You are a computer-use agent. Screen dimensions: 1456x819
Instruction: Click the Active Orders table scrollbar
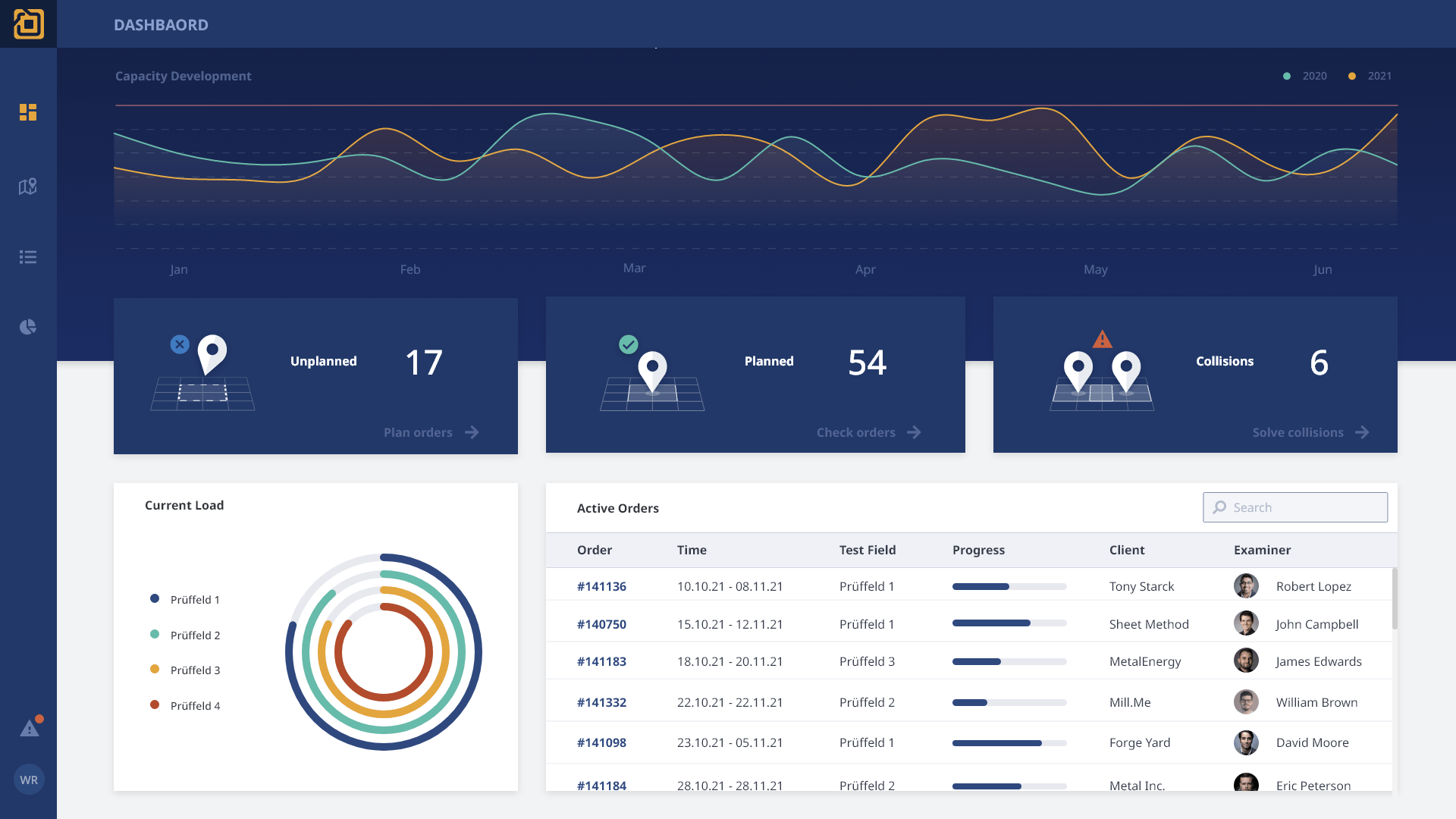tap(1395, 599)
